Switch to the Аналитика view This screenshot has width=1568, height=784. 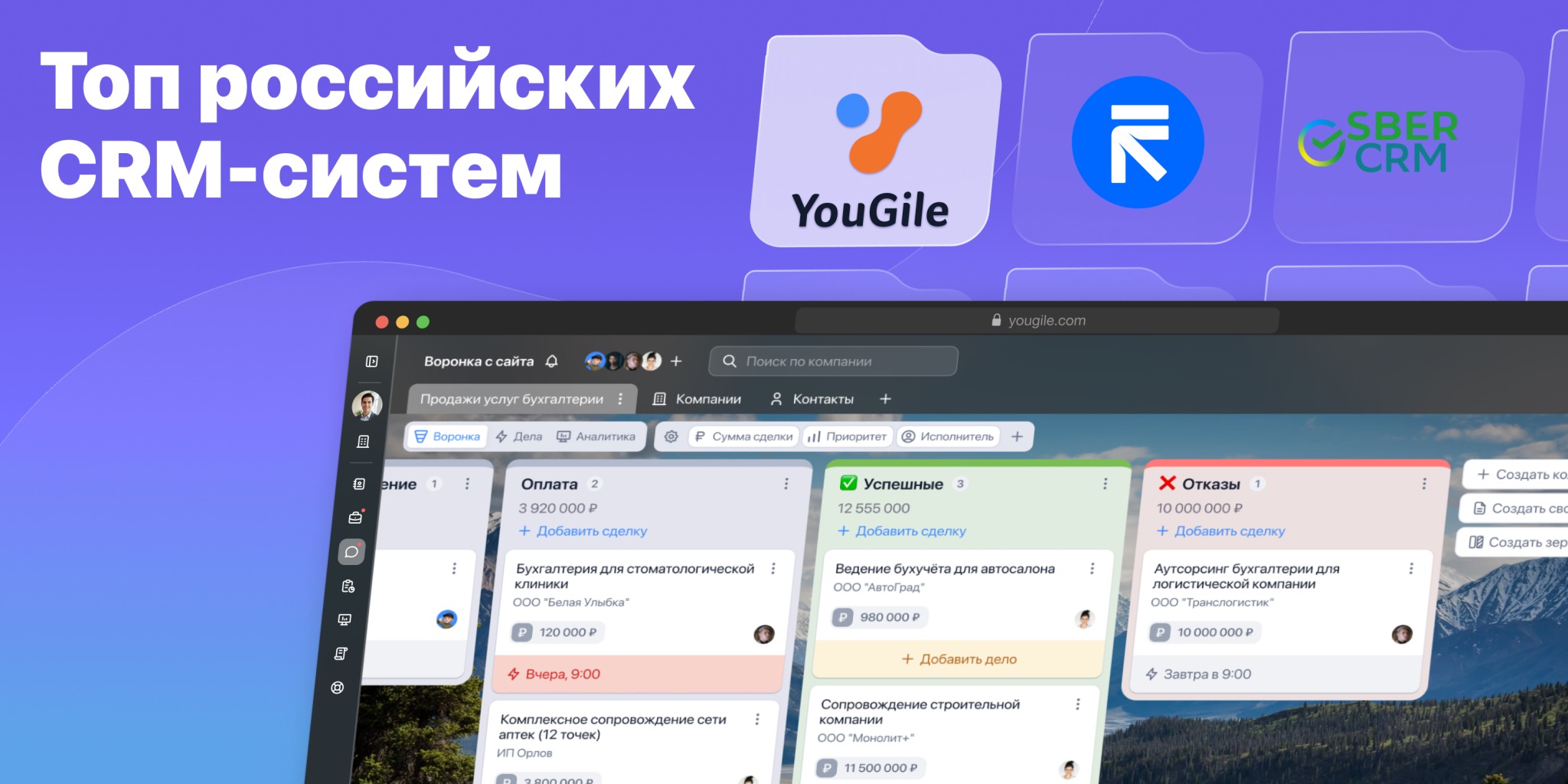[596, 436]
